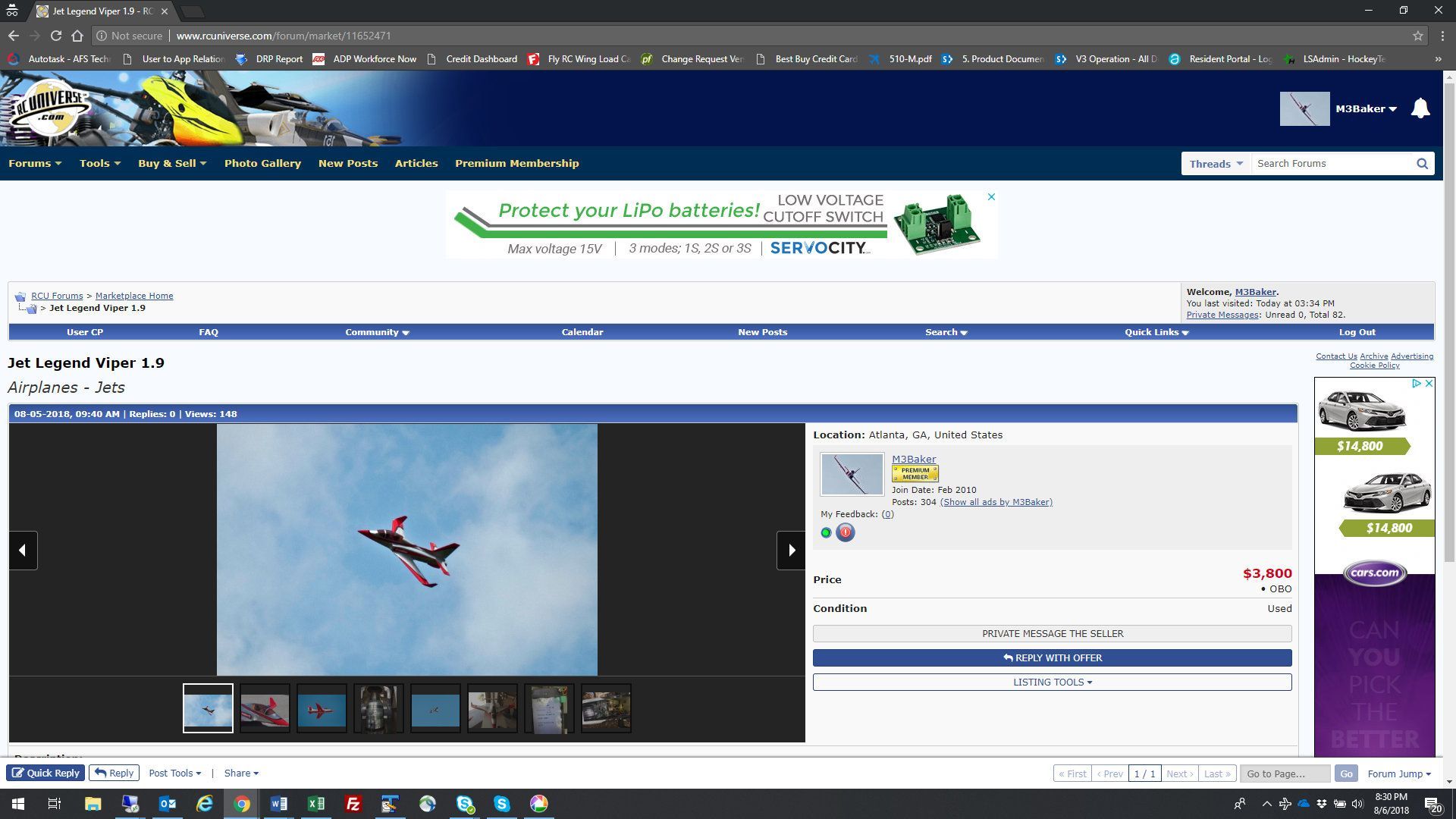Expand the Forum Jump menu

point(1398,773)
